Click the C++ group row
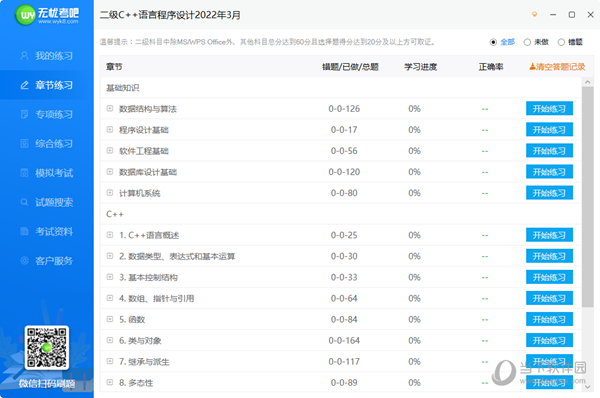 coord(341,214)
